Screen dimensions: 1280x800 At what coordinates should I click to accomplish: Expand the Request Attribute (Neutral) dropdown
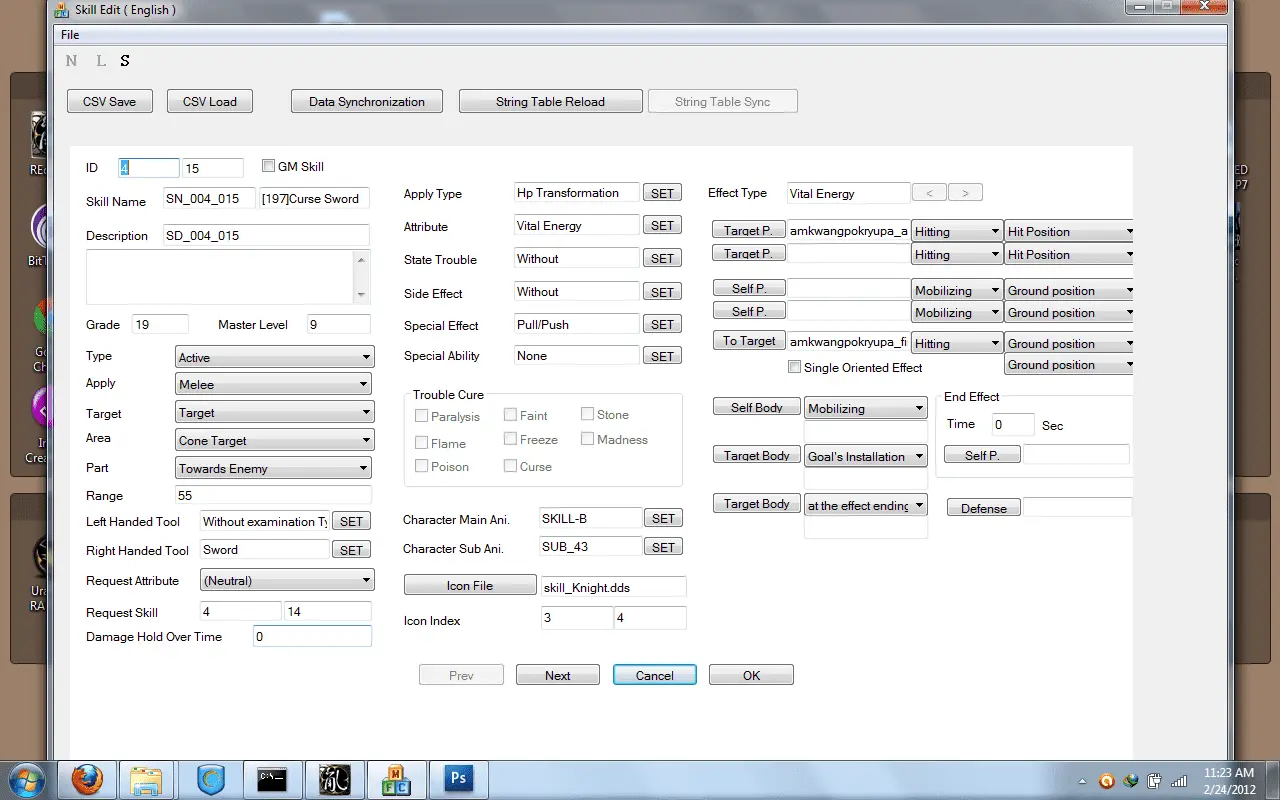tap(286, 580)
